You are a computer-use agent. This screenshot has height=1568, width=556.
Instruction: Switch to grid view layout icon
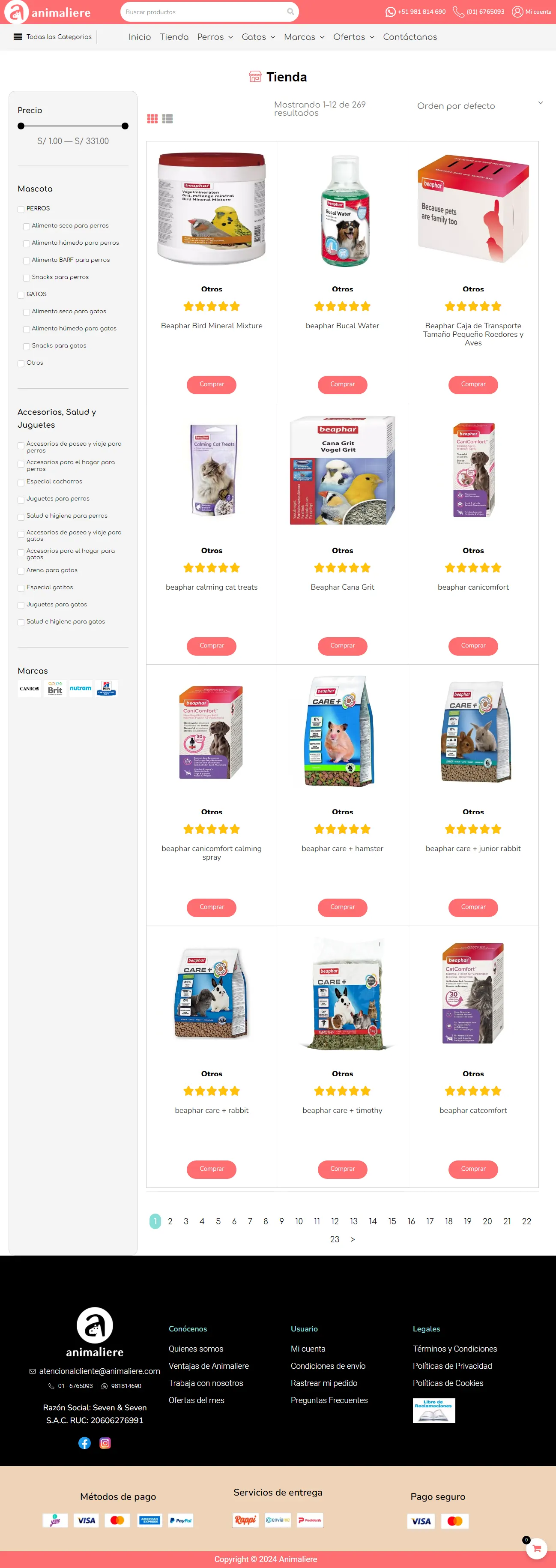(x=152, y=119)
